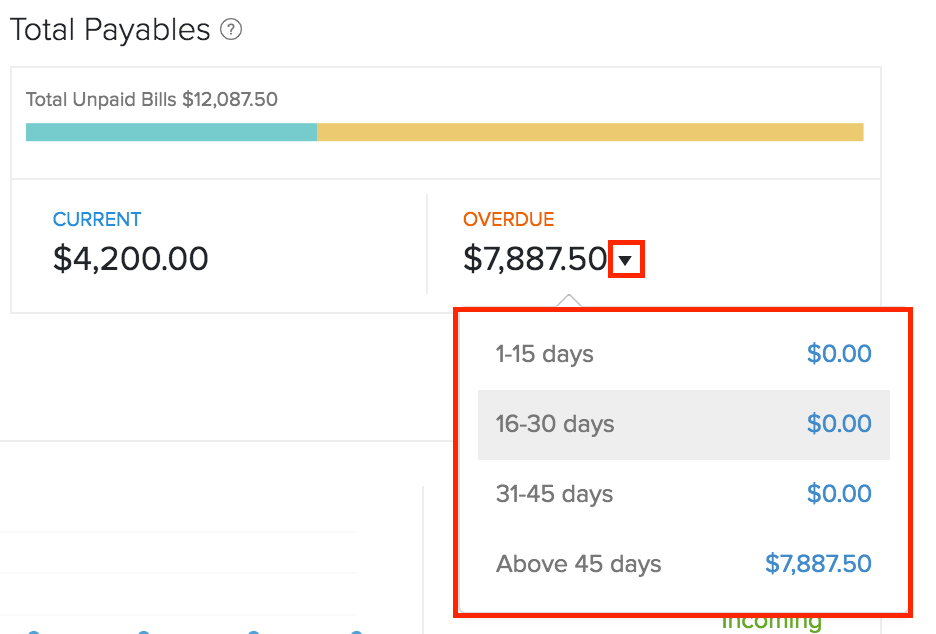Open the $7,887.50 overdue total next to arrow
The width and height of the screenshot is (936, 634).
[x=535, y=260]
